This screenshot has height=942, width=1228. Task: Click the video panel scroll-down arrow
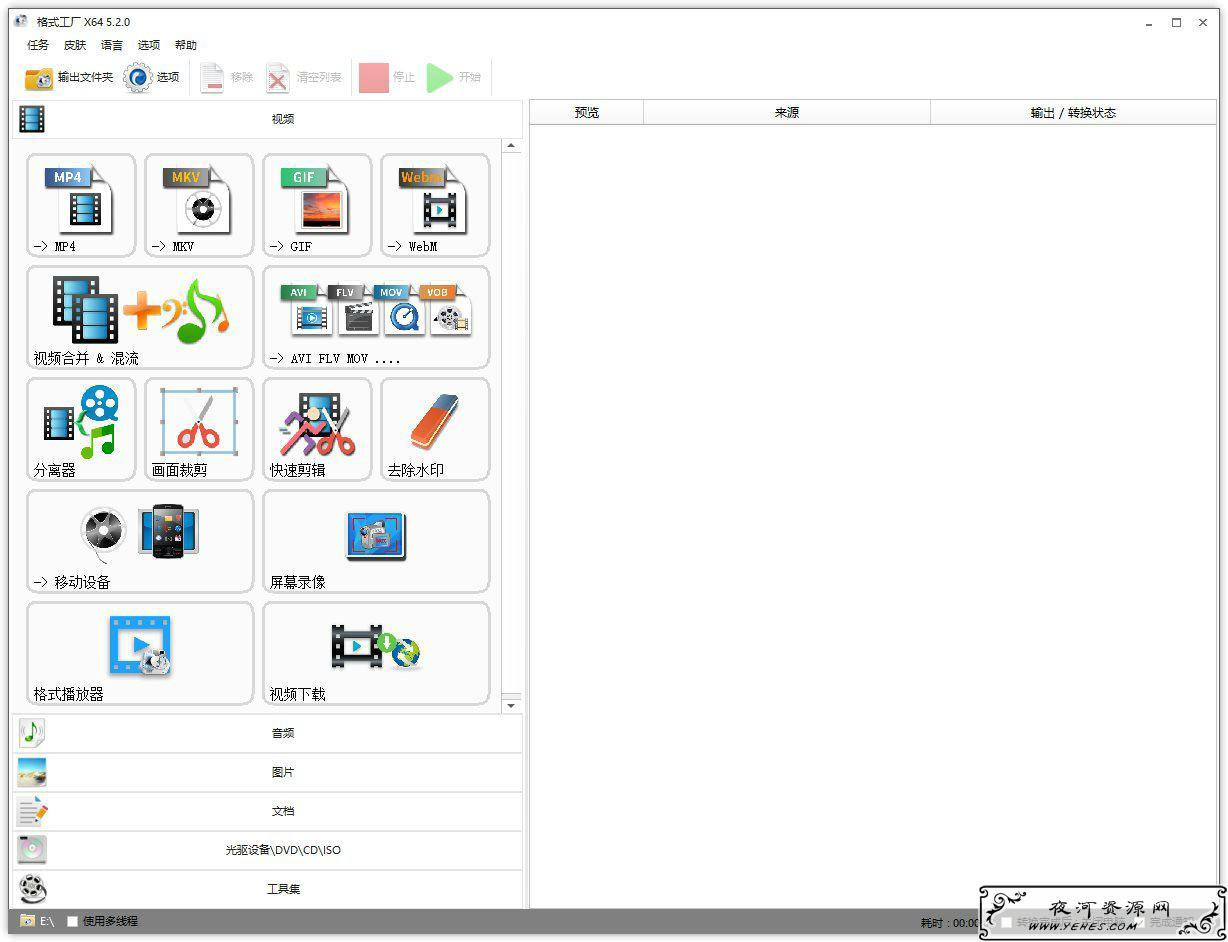click(x=511, y=706)
